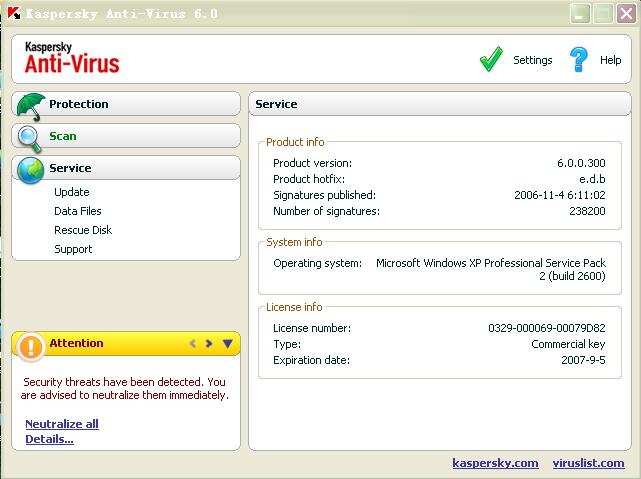Open Support under Service
The width and height of the screenshot is (641, 479).
click(73, 249)
